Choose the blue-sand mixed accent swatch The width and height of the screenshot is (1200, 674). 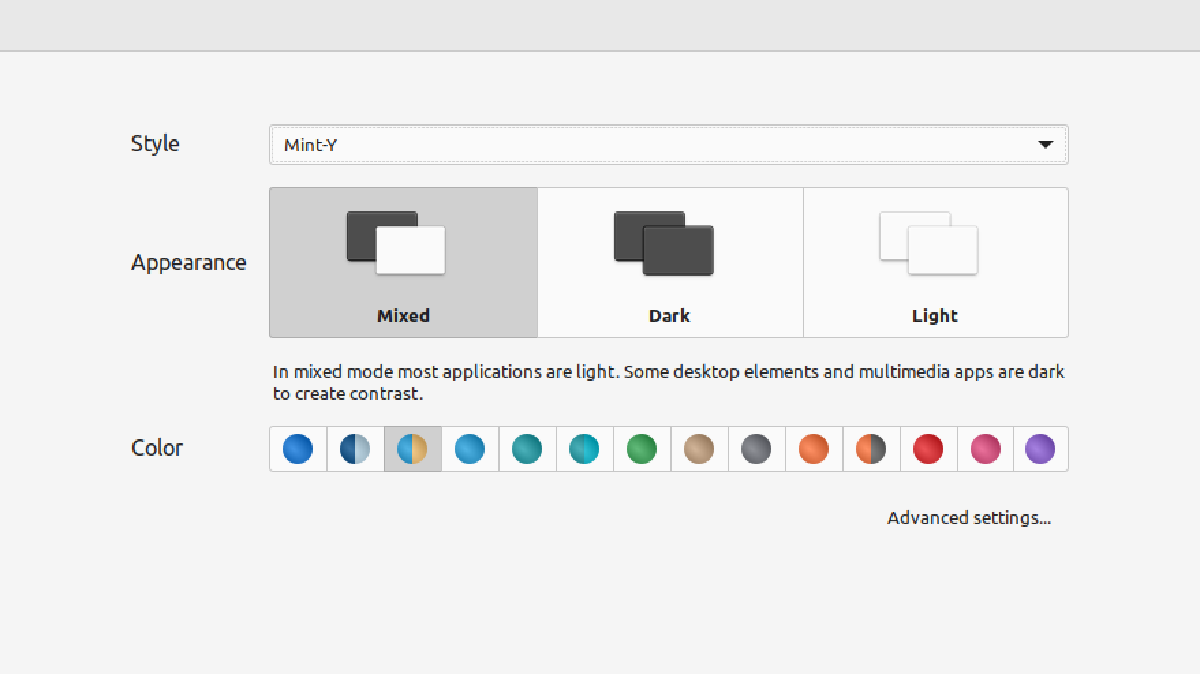(413, 449)
